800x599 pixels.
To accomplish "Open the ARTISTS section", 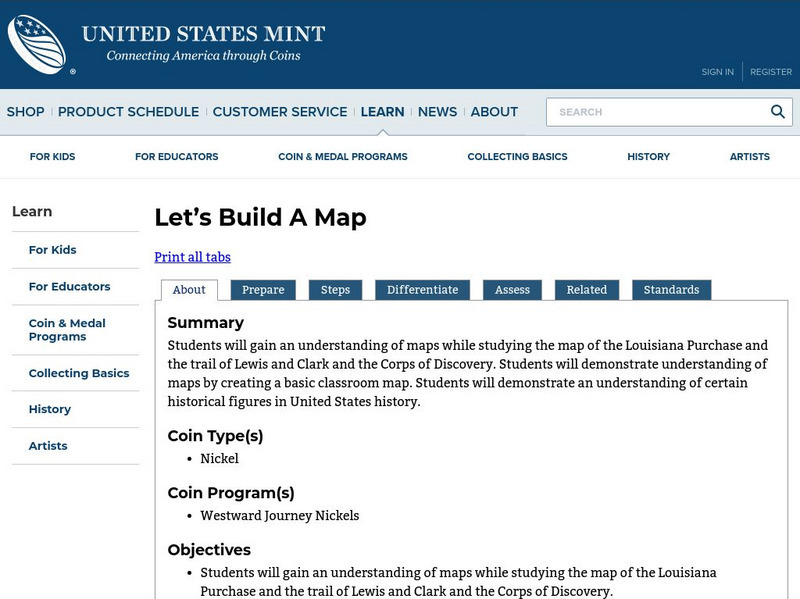I will coord(750,156).
